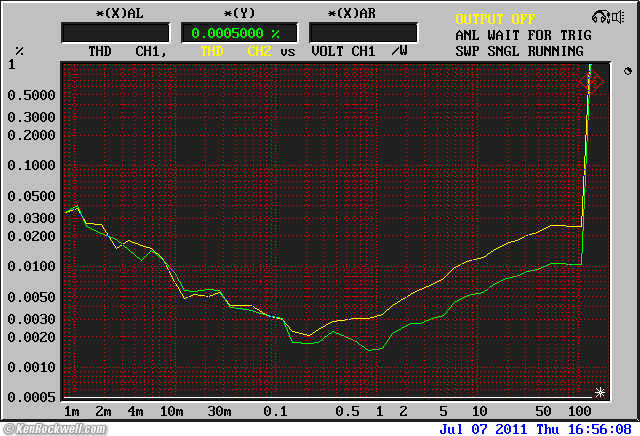Click the 30m X-axis label
The width and height of the screenshot is (640, 436).
pos(219,412)
